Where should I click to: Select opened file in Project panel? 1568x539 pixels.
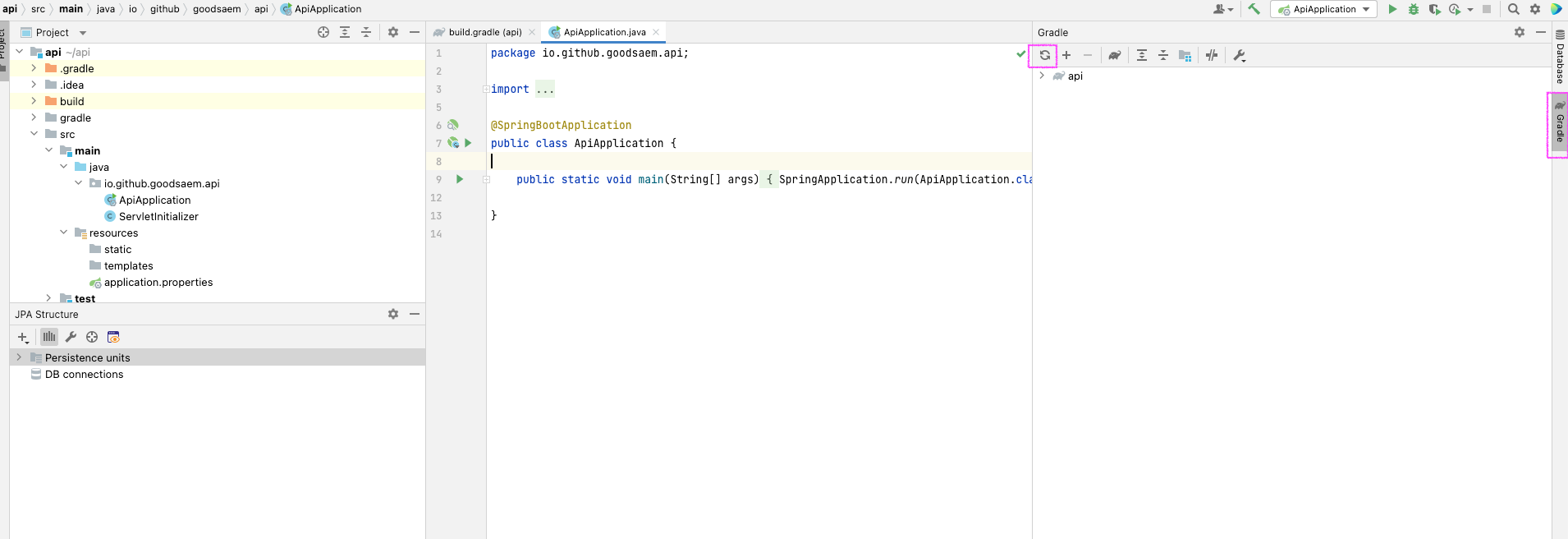(x=323, y=32)
